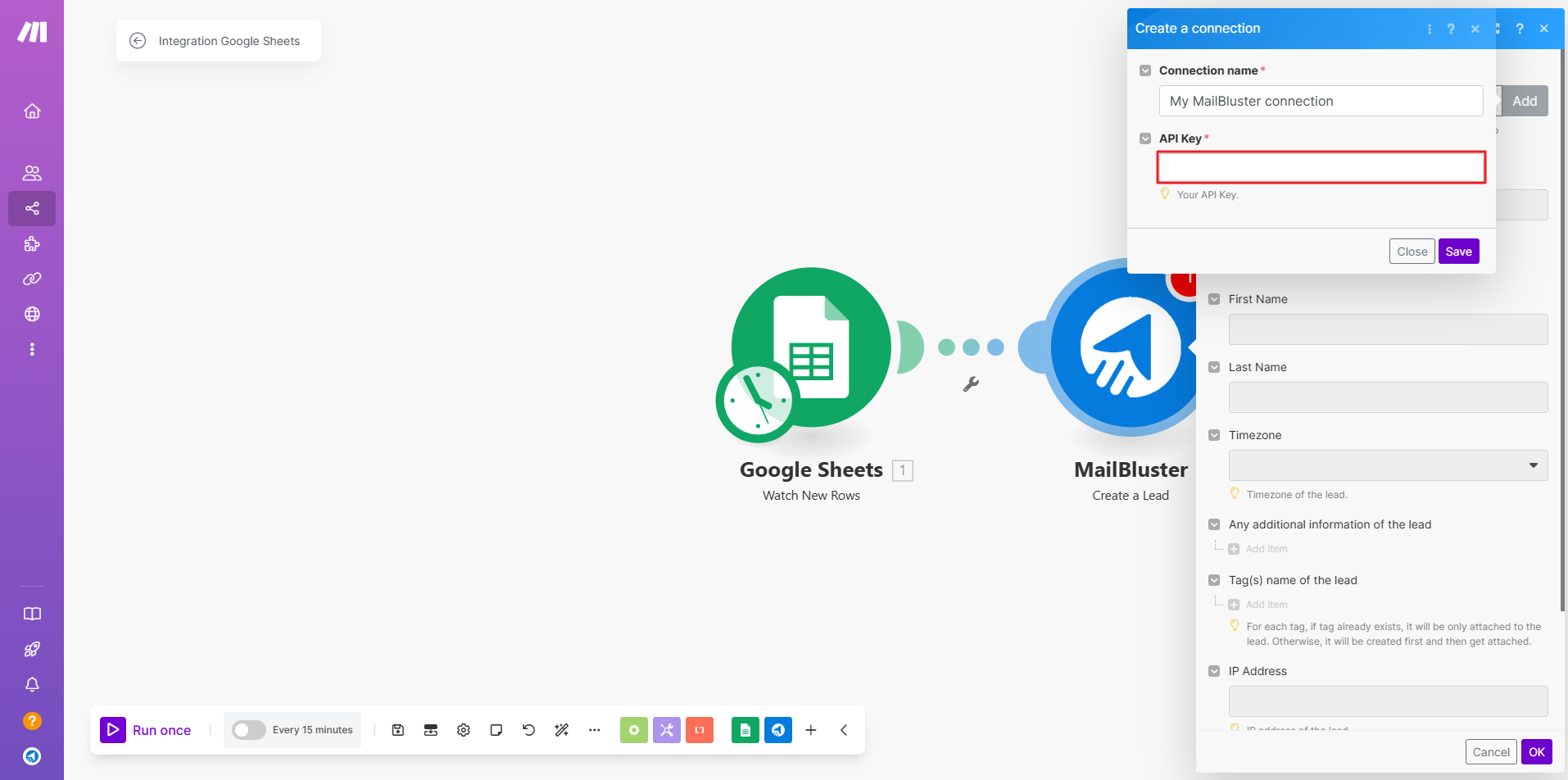Click the undo arrow in toolbar
The width and height of the screenshot is (1568, 780).
(x=529, y=729)
